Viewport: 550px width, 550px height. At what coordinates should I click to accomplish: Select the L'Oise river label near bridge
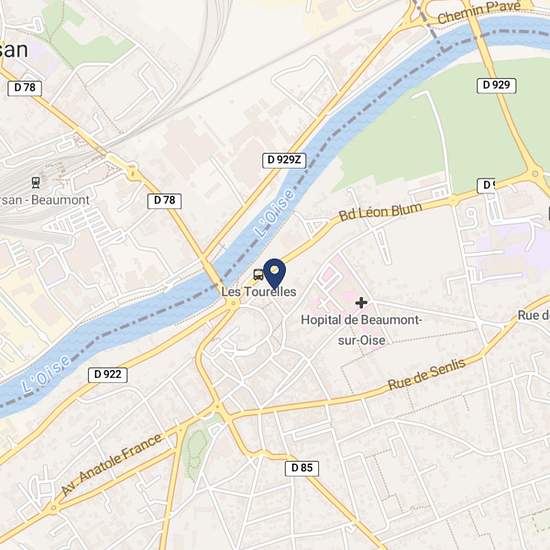(274, 213)
